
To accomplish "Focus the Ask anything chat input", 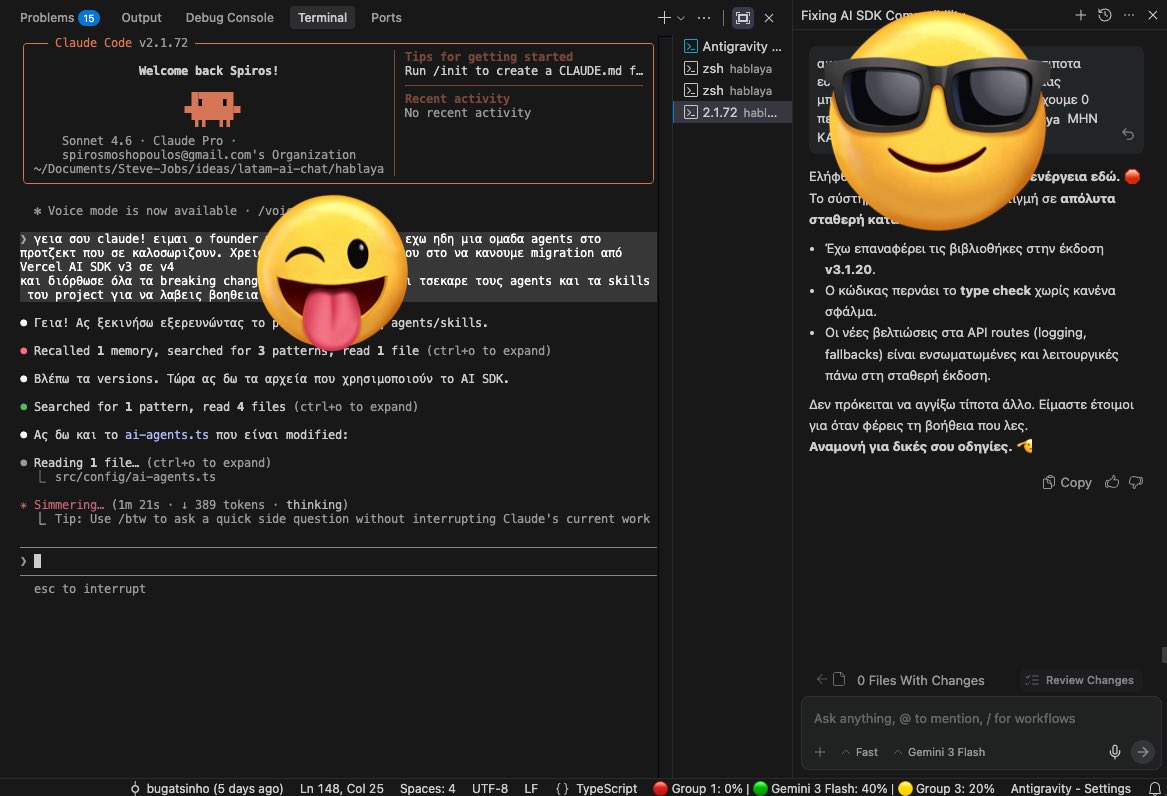I will click(x=980, y=719).
